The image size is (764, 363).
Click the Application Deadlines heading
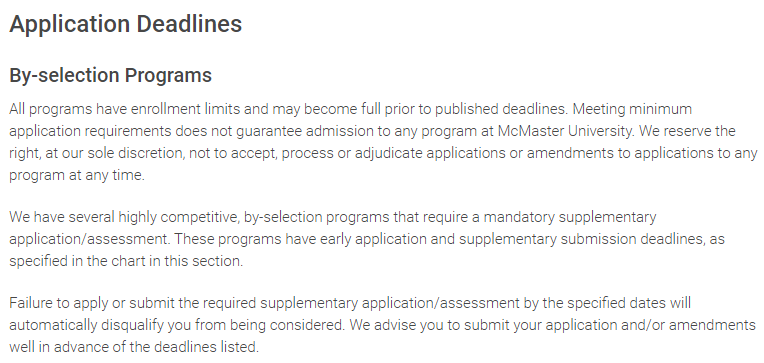coord(126,24)
